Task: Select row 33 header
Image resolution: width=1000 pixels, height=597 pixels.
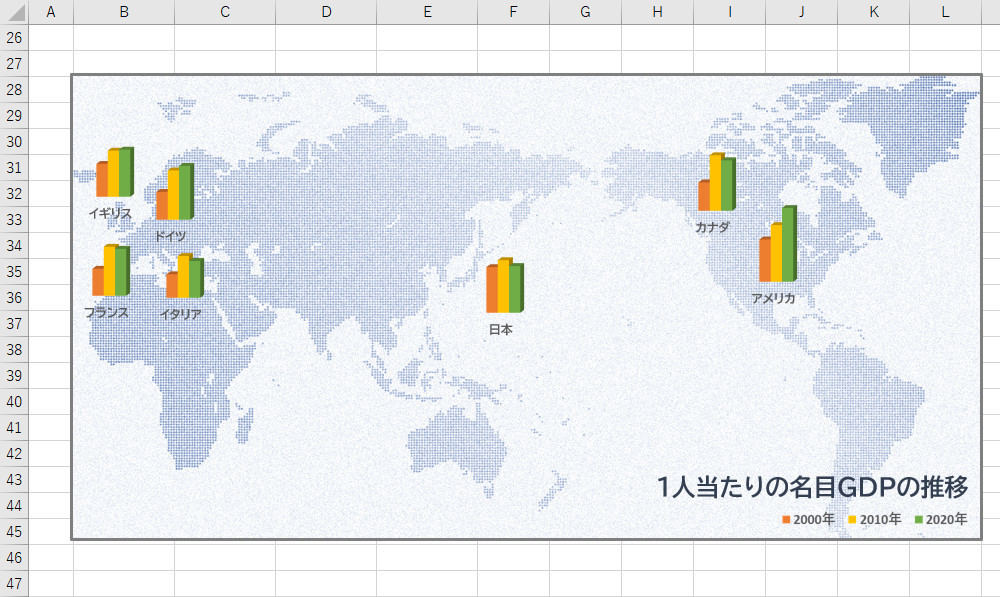Action: pos(14,219)
